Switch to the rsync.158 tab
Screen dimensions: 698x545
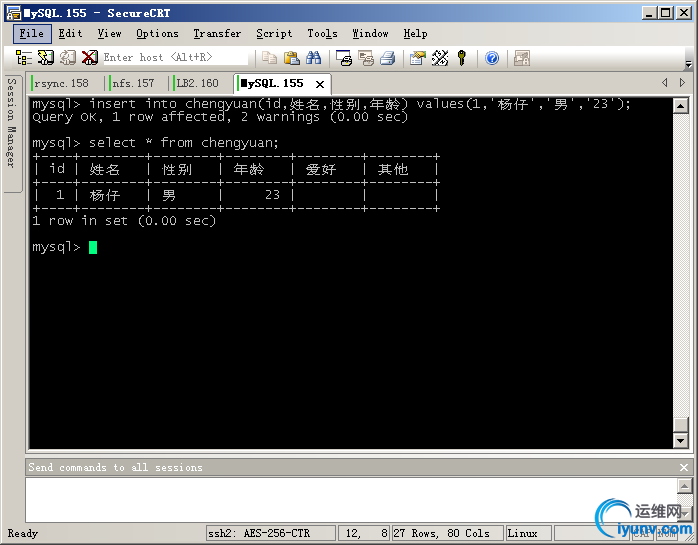(62, 83)
